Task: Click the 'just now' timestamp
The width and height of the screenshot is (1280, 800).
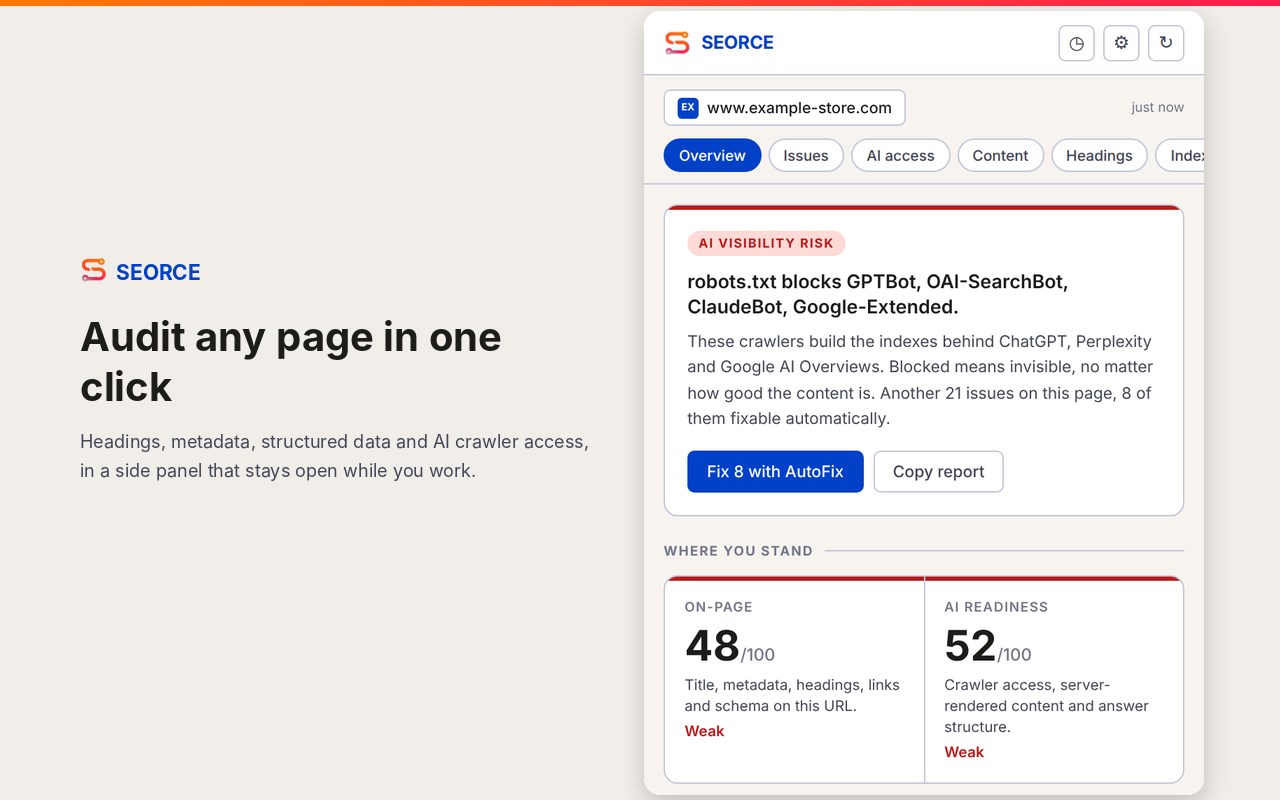Action: (1158, 107)
